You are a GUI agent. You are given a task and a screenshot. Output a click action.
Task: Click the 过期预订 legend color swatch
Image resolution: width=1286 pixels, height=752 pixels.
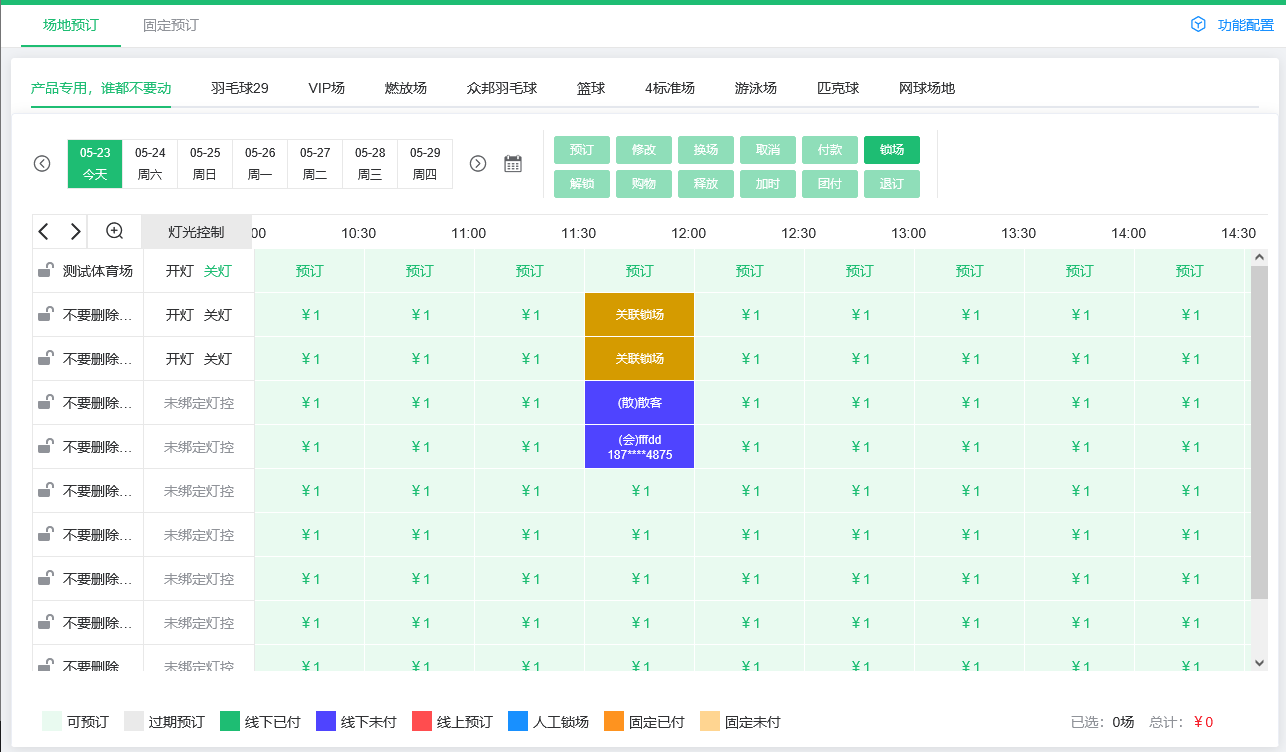tap(134, 721)
